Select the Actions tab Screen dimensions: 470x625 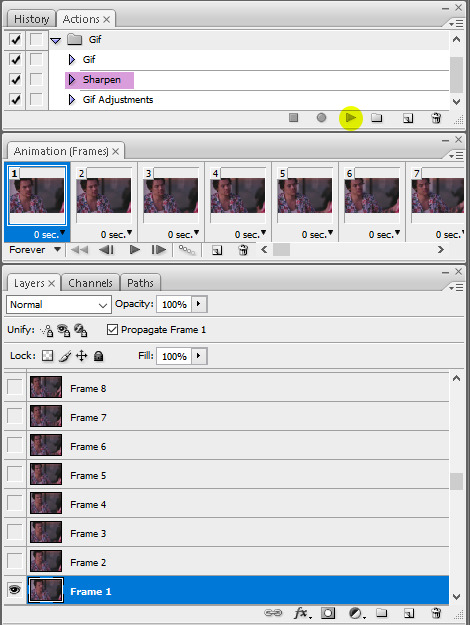(x=81, y=19)
